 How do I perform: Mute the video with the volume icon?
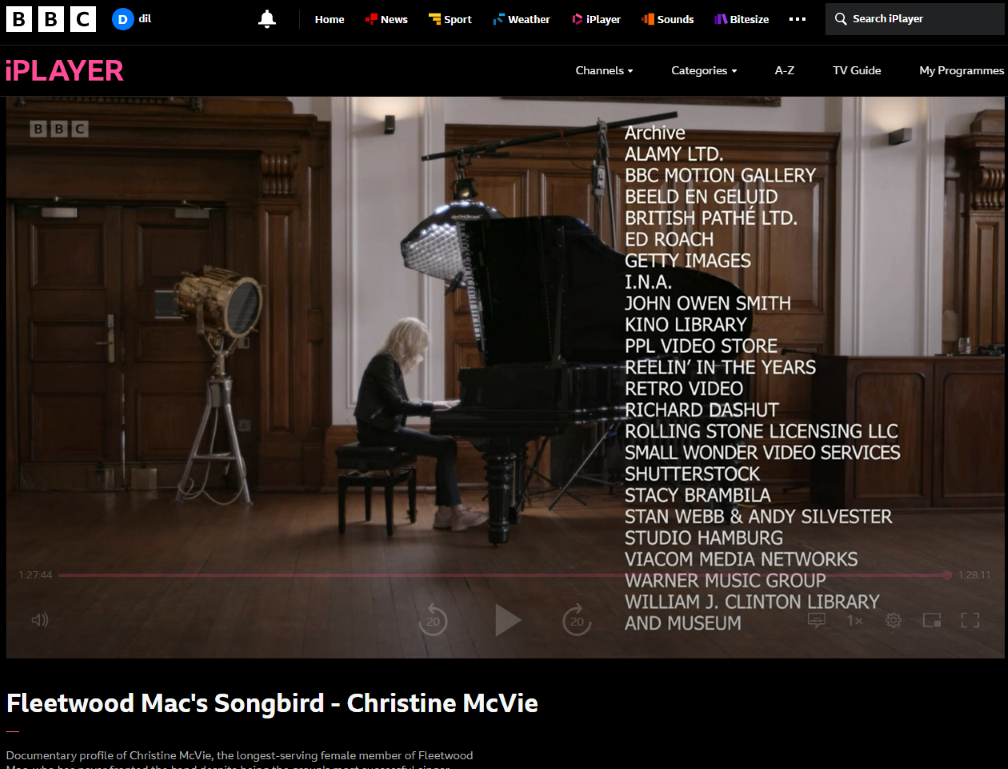[40, 620]
